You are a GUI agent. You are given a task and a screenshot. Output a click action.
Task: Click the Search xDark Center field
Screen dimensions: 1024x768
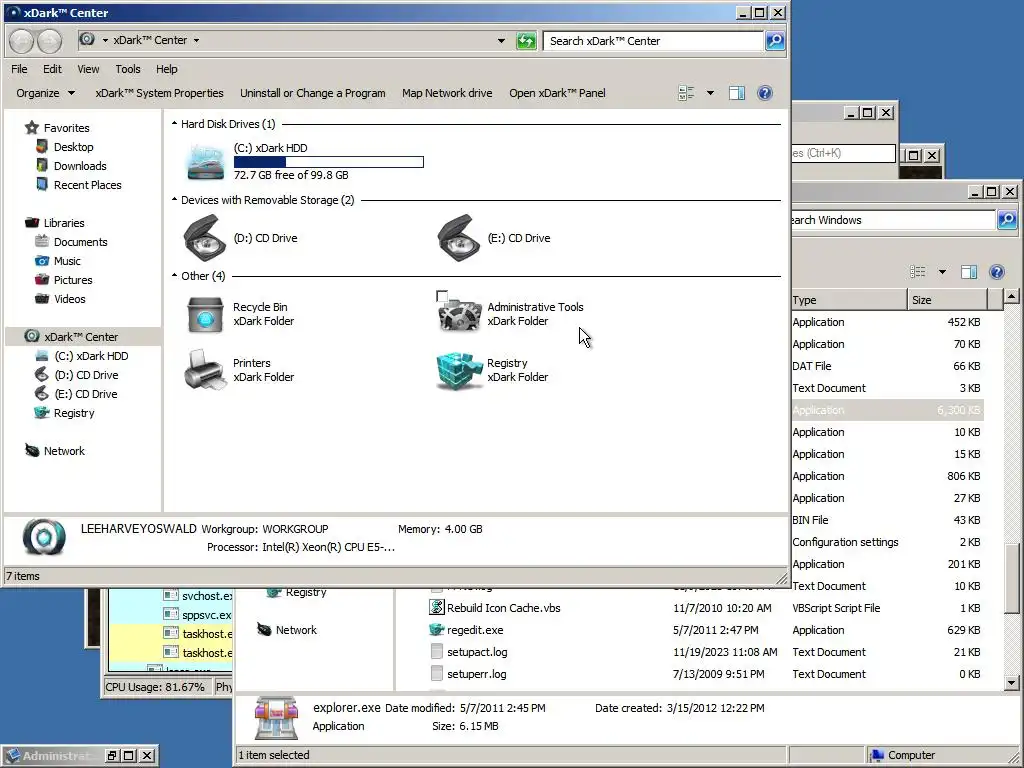(x=654, y=40)
